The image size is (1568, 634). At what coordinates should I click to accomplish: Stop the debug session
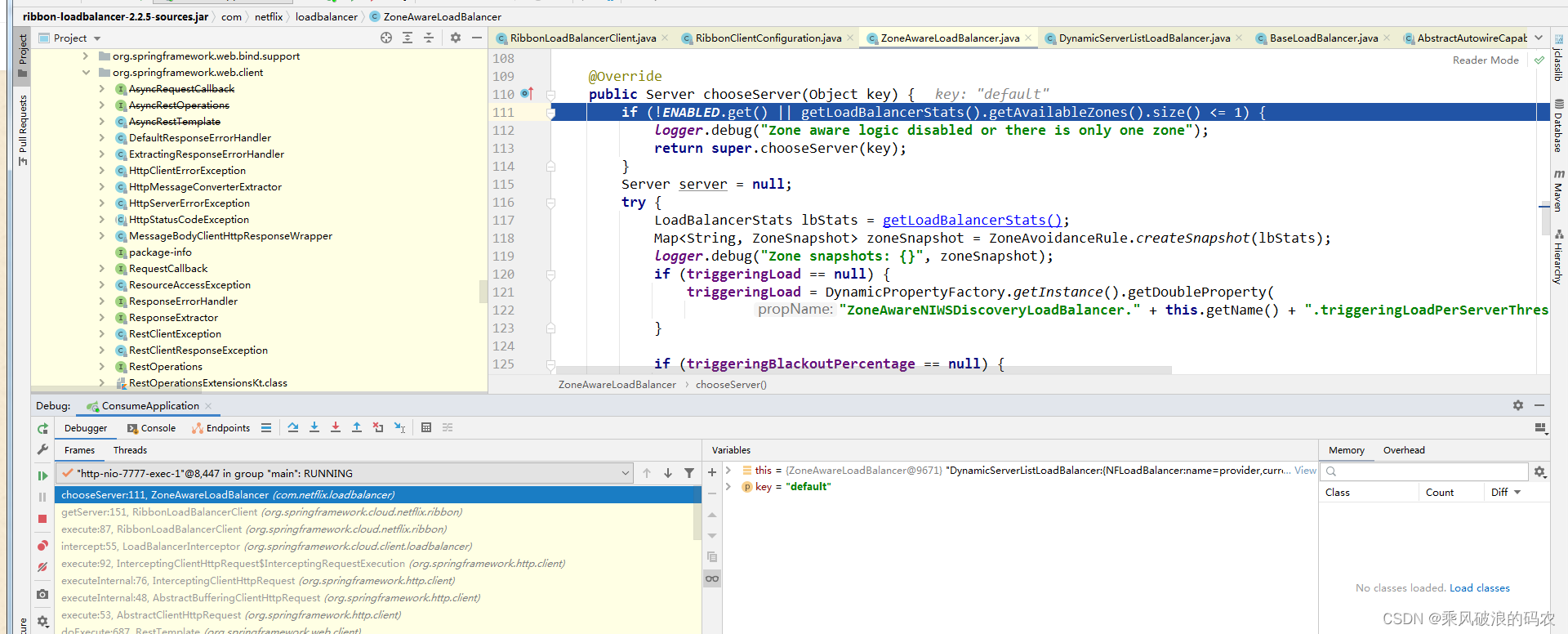pyautogui.click(x=42, y=519)
